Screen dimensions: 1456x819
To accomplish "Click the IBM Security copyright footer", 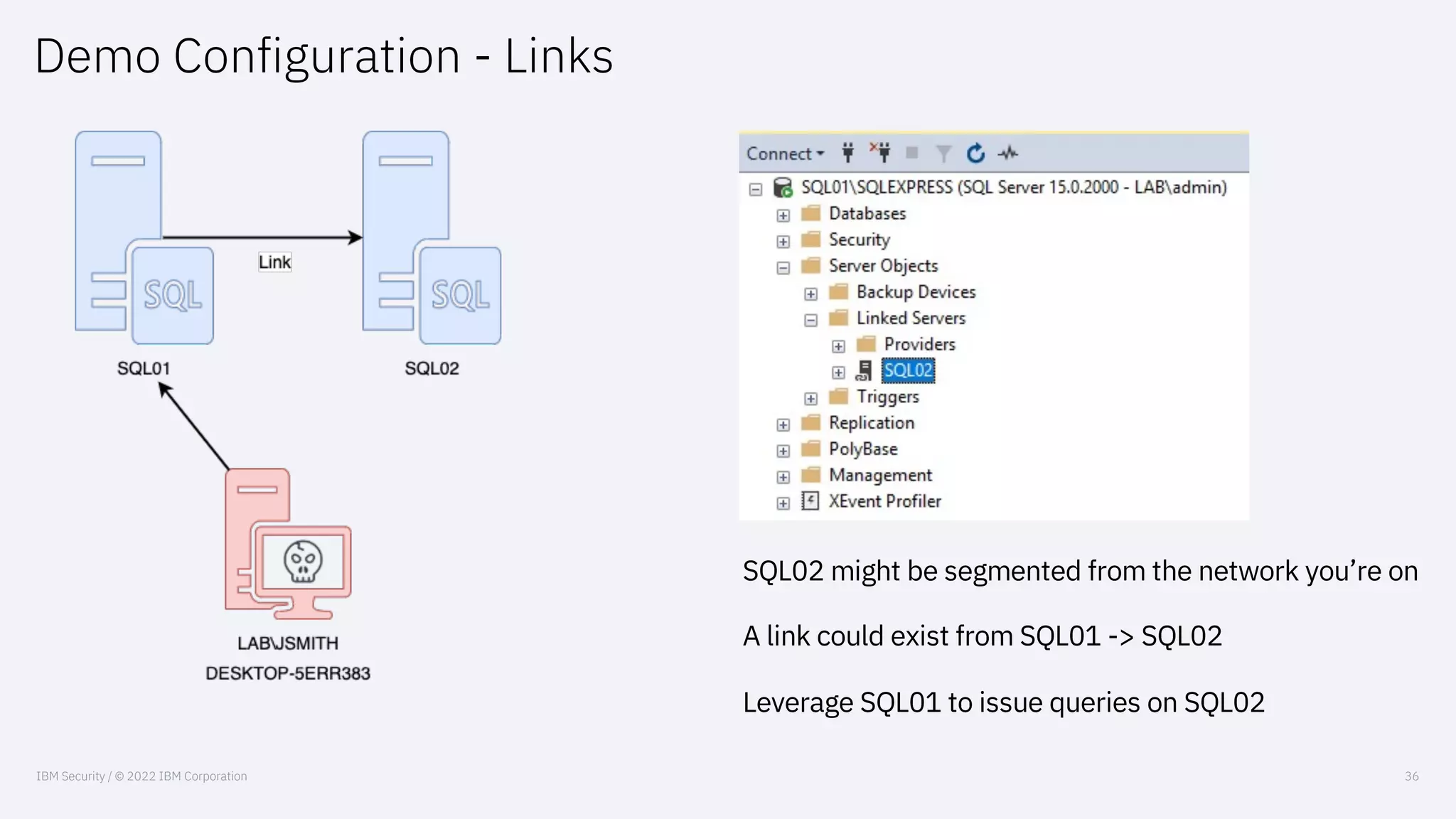I will [x=142, y=776].
